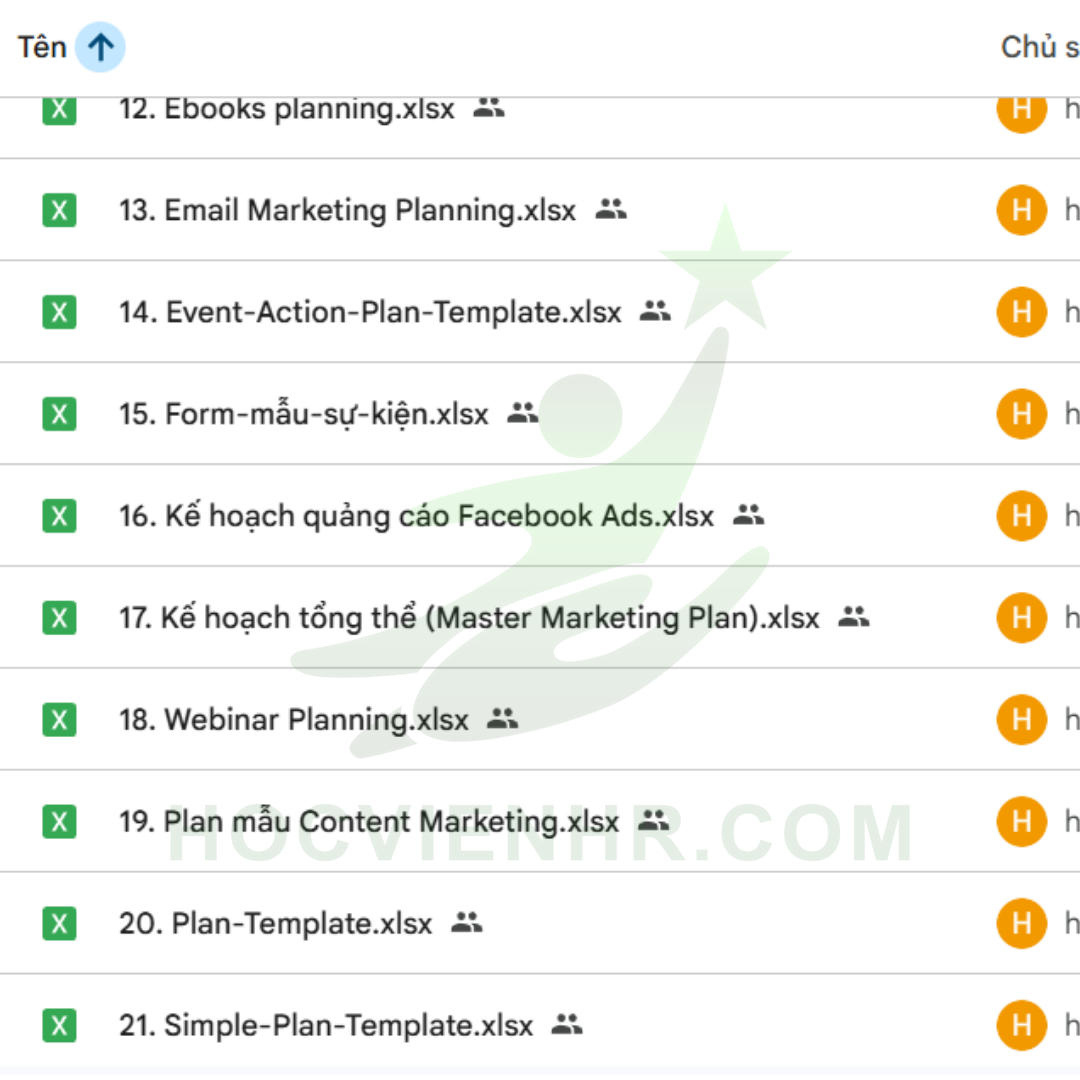The width and height of the screenshot is (1080, 1080).
Task: Click owner avatar H on Webinar Planning row
Action: point(1021,719)
